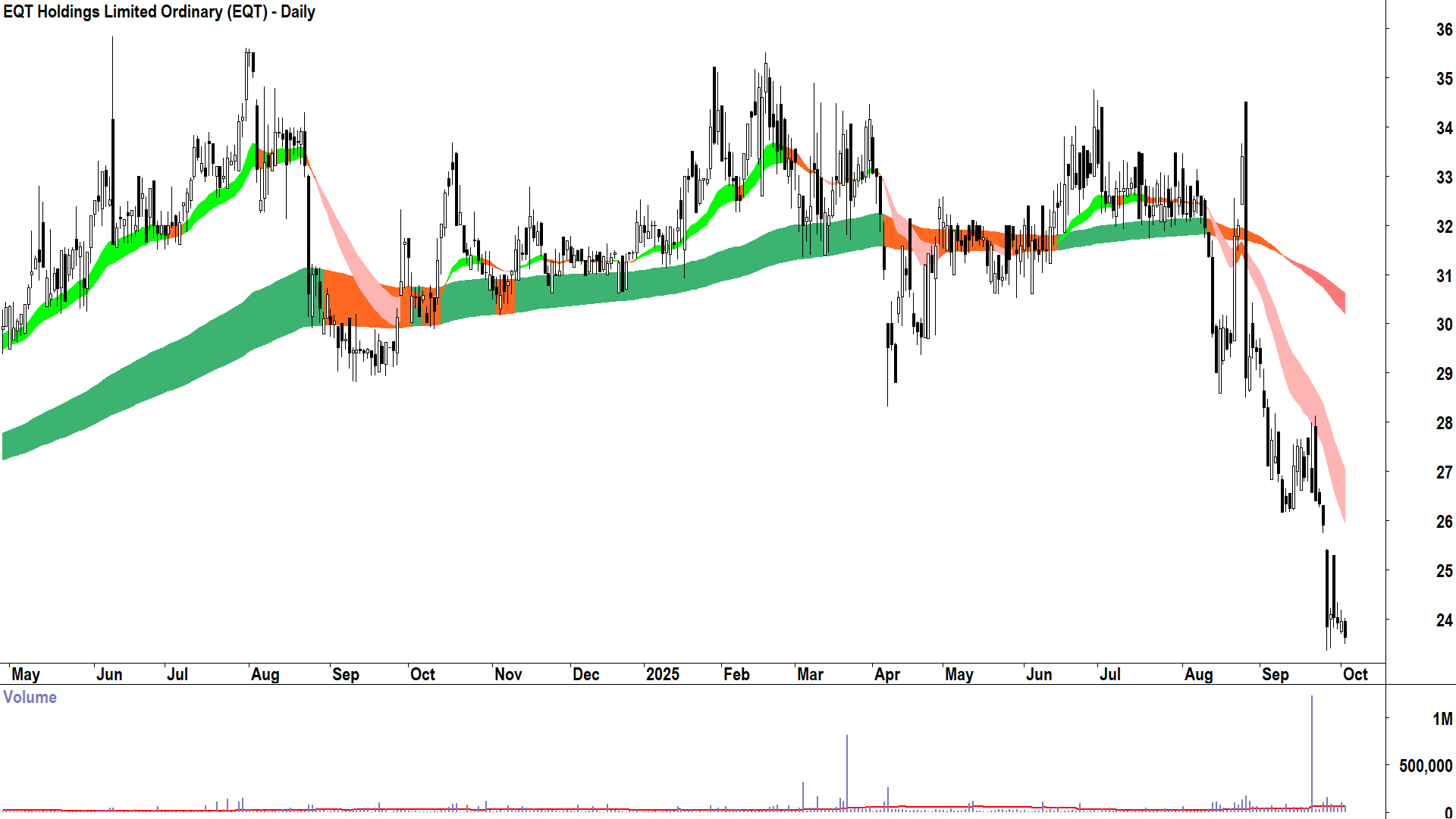
Task: Click the 500,000 volume axis label
Action: (1426, 767)
